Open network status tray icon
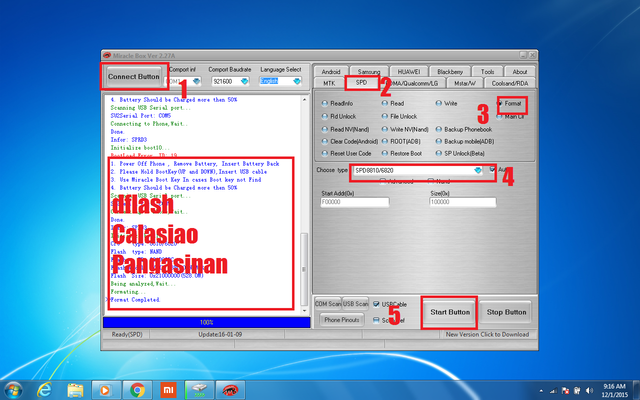The image size is (640, 400). click(553, 391)
